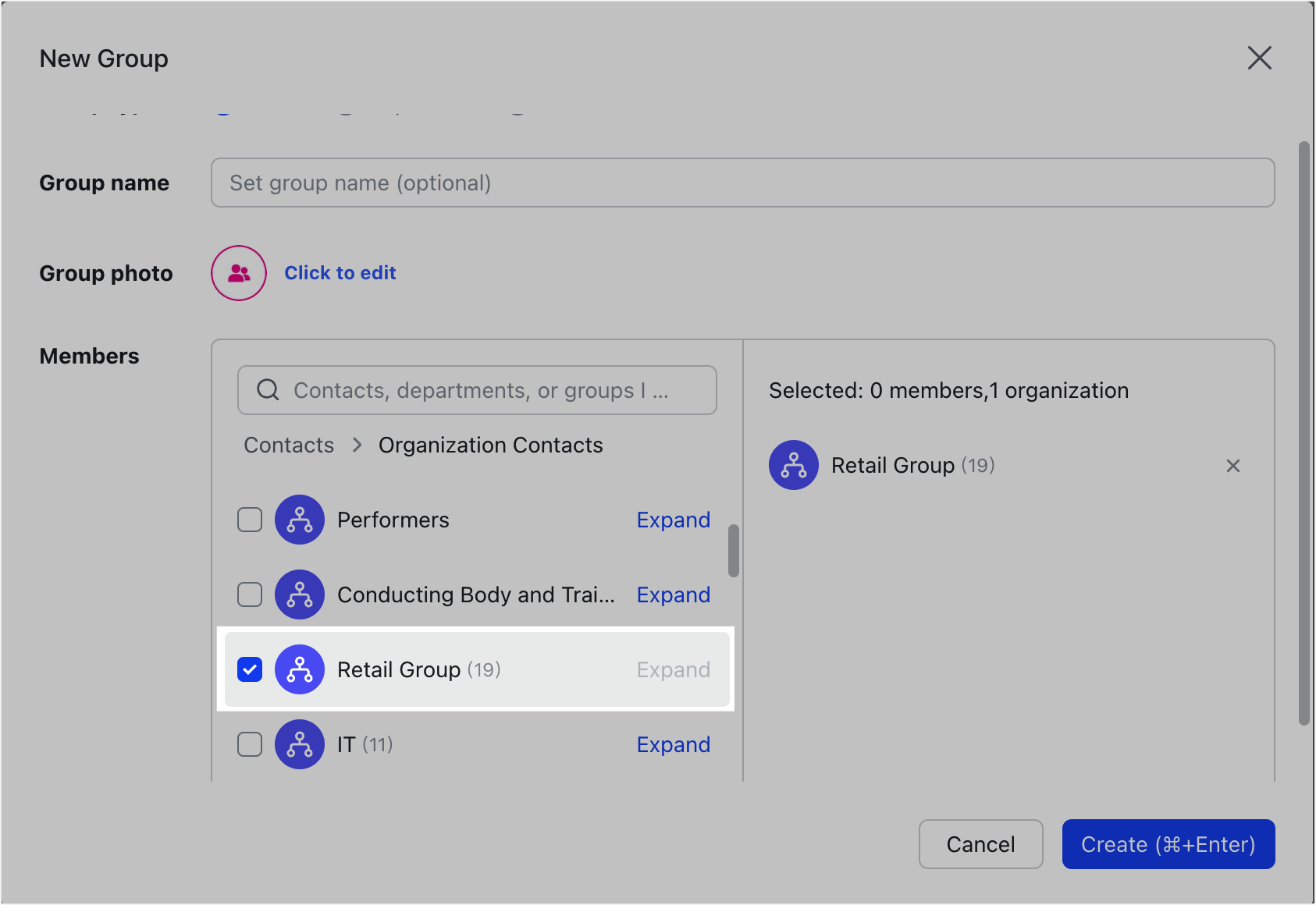
Task: Uncheck the Retail Group checkbox
Action: 249,669
